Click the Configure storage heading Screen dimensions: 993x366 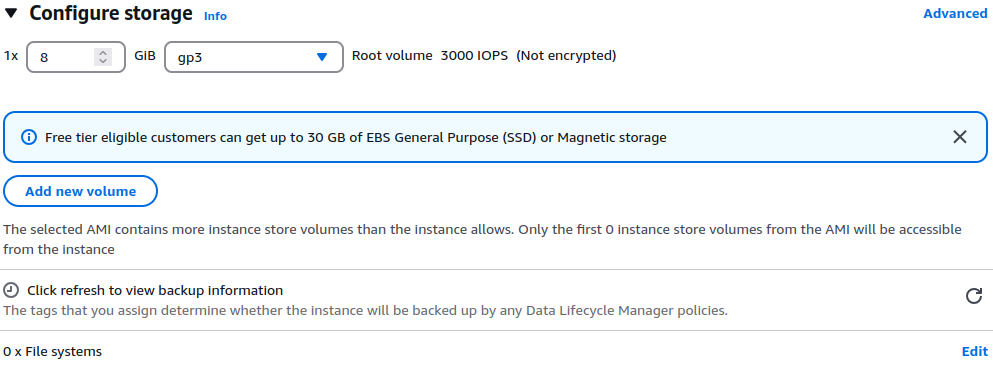[111, 13]
